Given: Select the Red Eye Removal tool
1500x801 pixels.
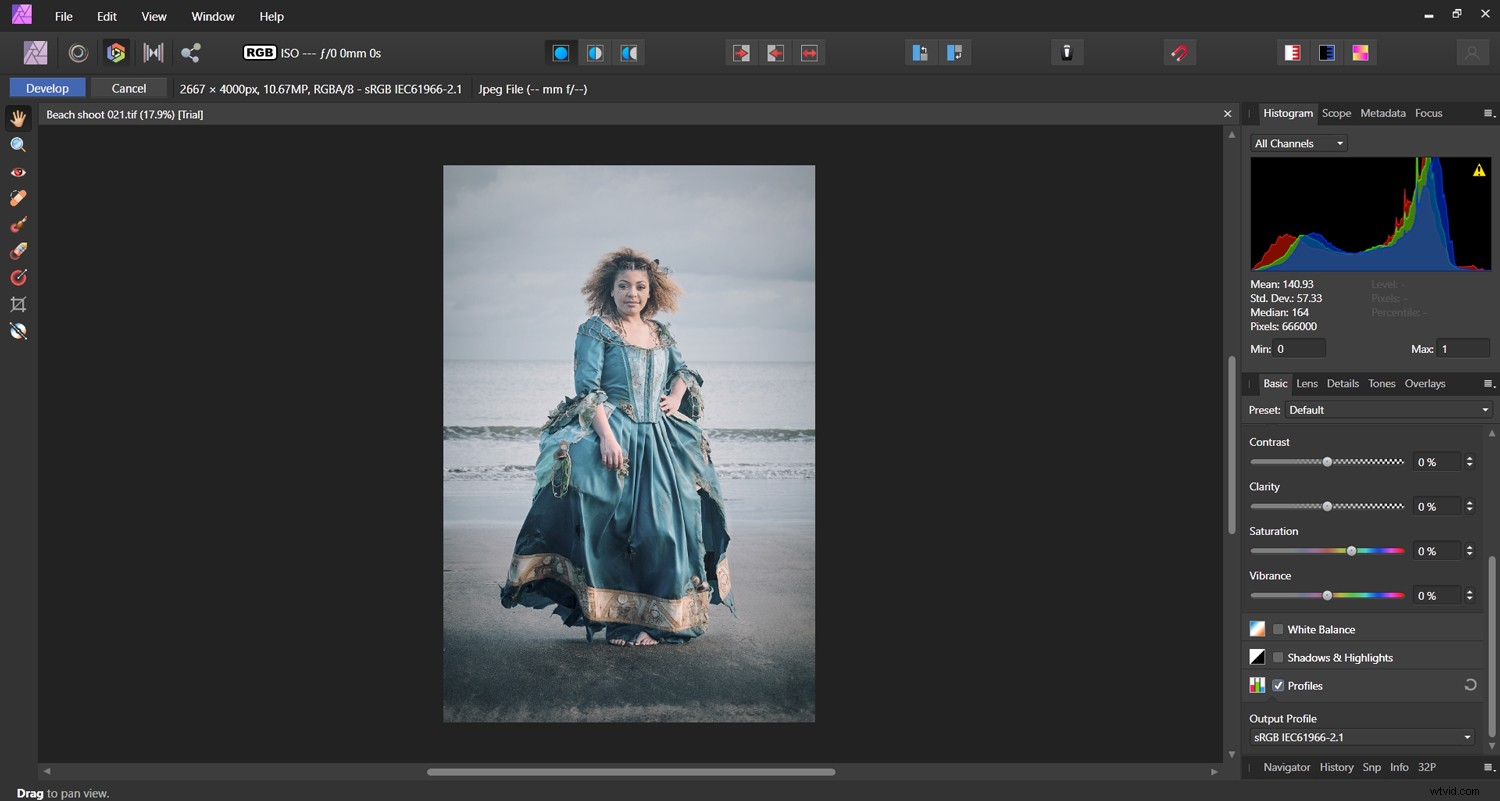Looking at the screenshot, I should [18, 171].
